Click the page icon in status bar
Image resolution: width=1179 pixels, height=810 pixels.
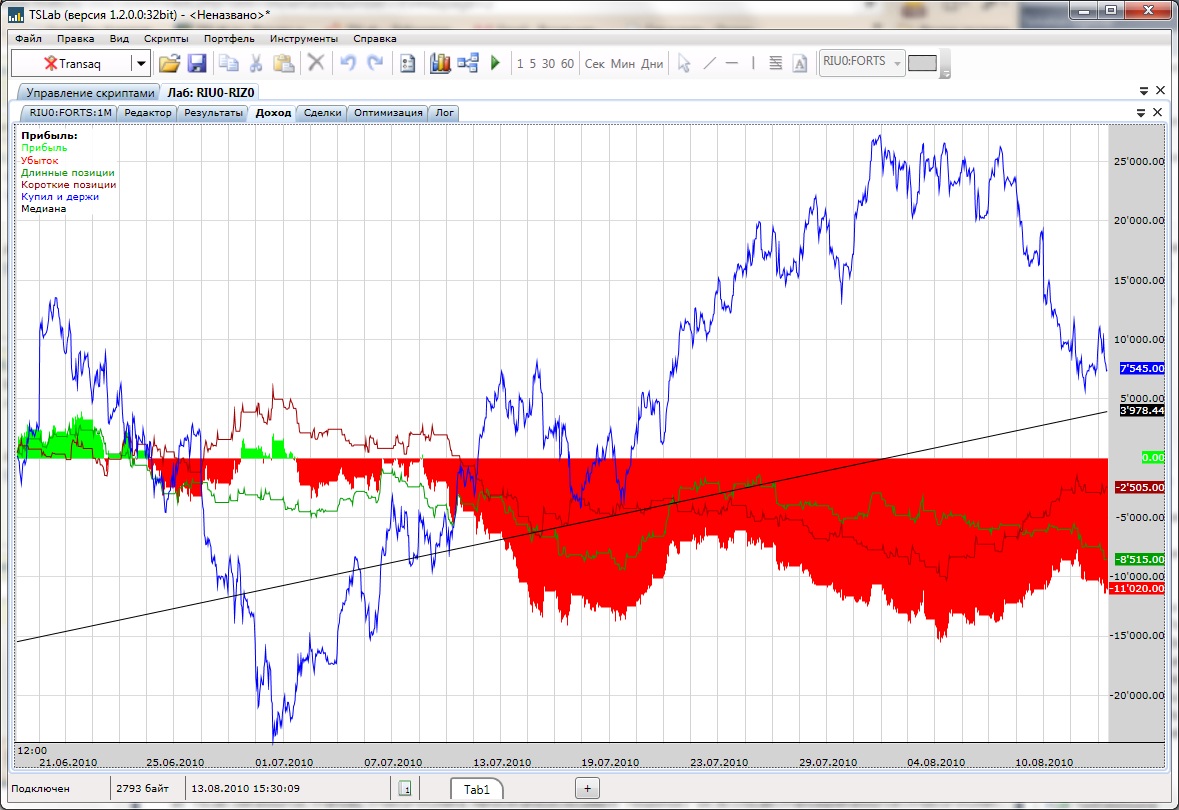pyautogui.click(x=405, y=789)
